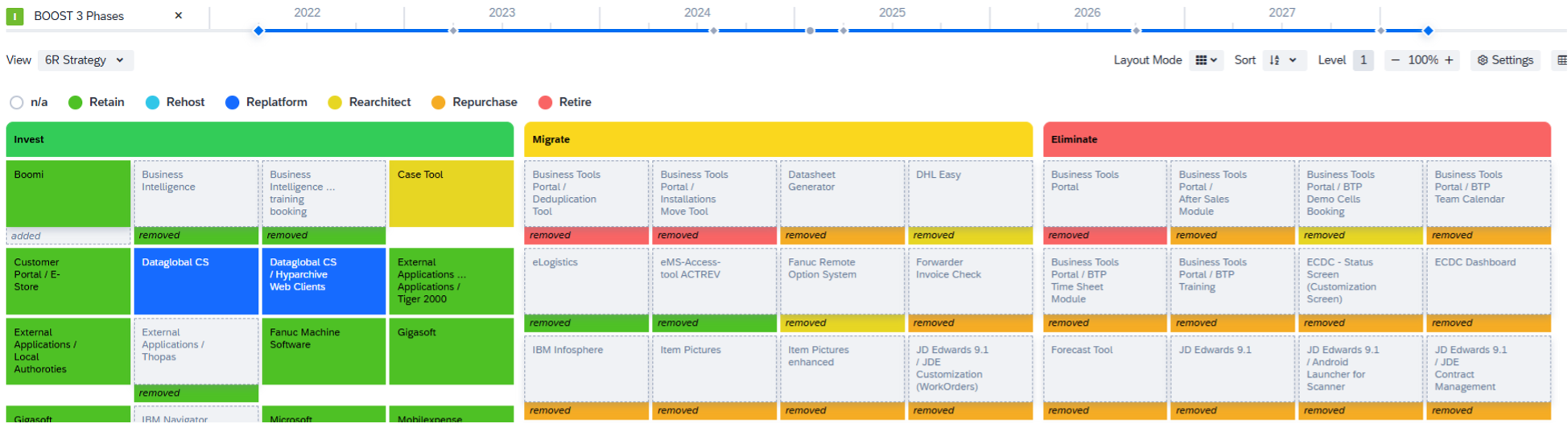Toggle the Repurchase legend filter
The height and width of the screenshot is (423, 1568).
pyautogui.click(x=475, y=102)
